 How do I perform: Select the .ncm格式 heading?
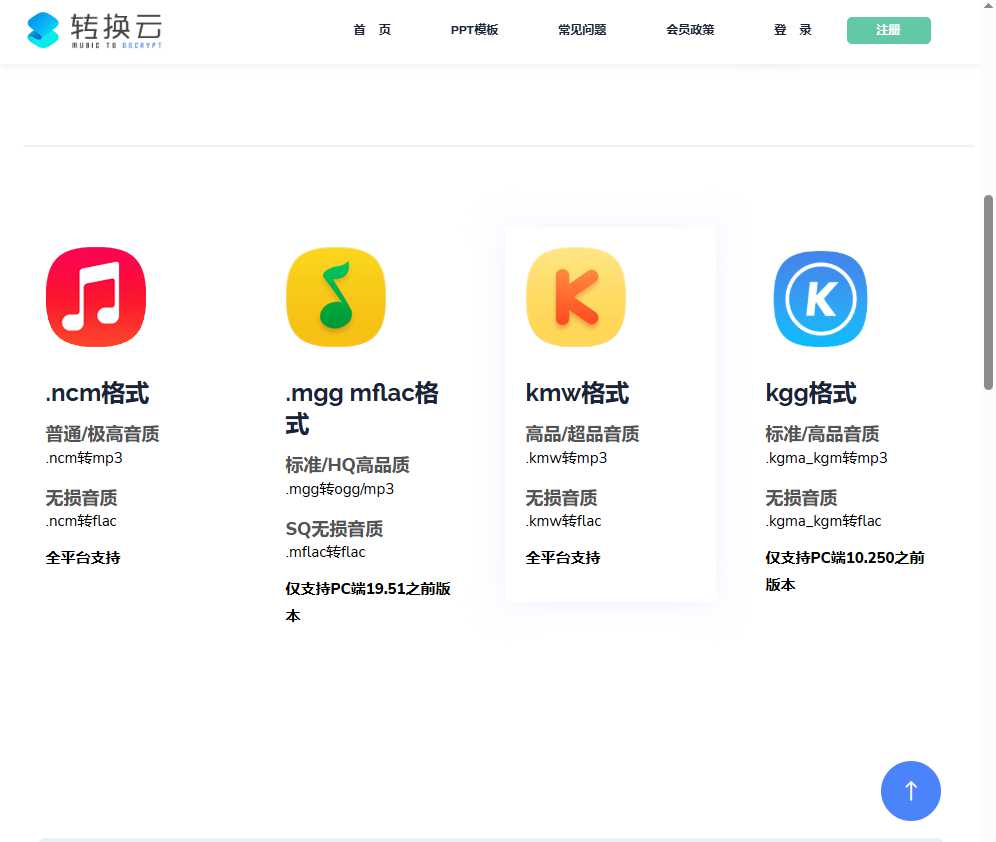(96, 393)
